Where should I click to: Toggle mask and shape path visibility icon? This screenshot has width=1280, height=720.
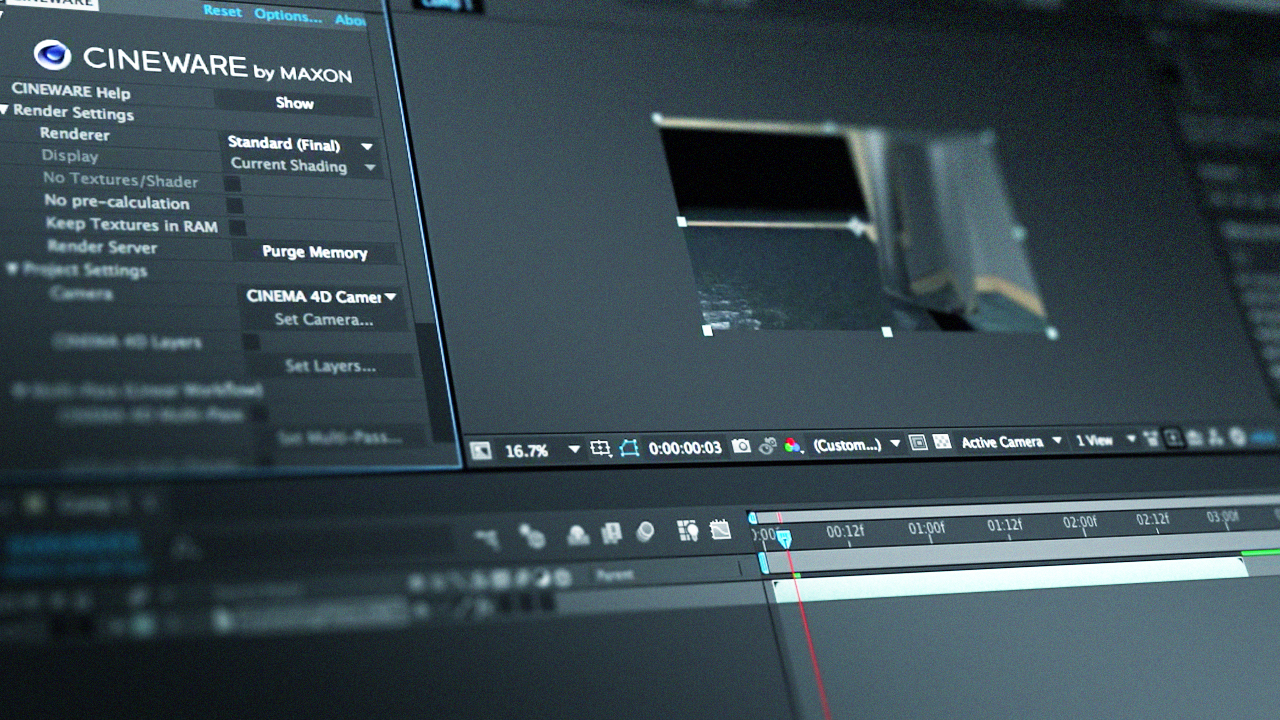point(629,448)
